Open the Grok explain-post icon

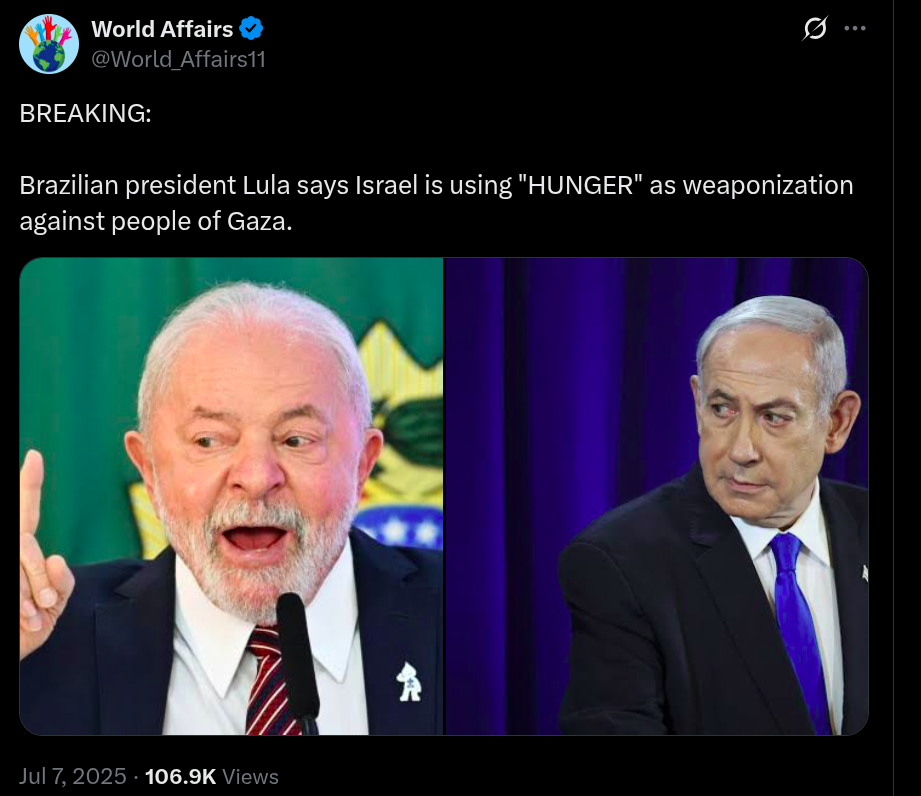coord(815,28)
